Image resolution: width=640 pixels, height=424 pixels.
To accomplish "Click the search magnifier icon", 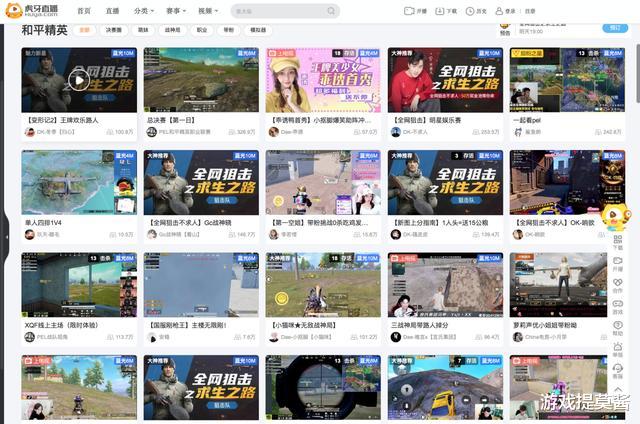I will click(x=331, y=11).
